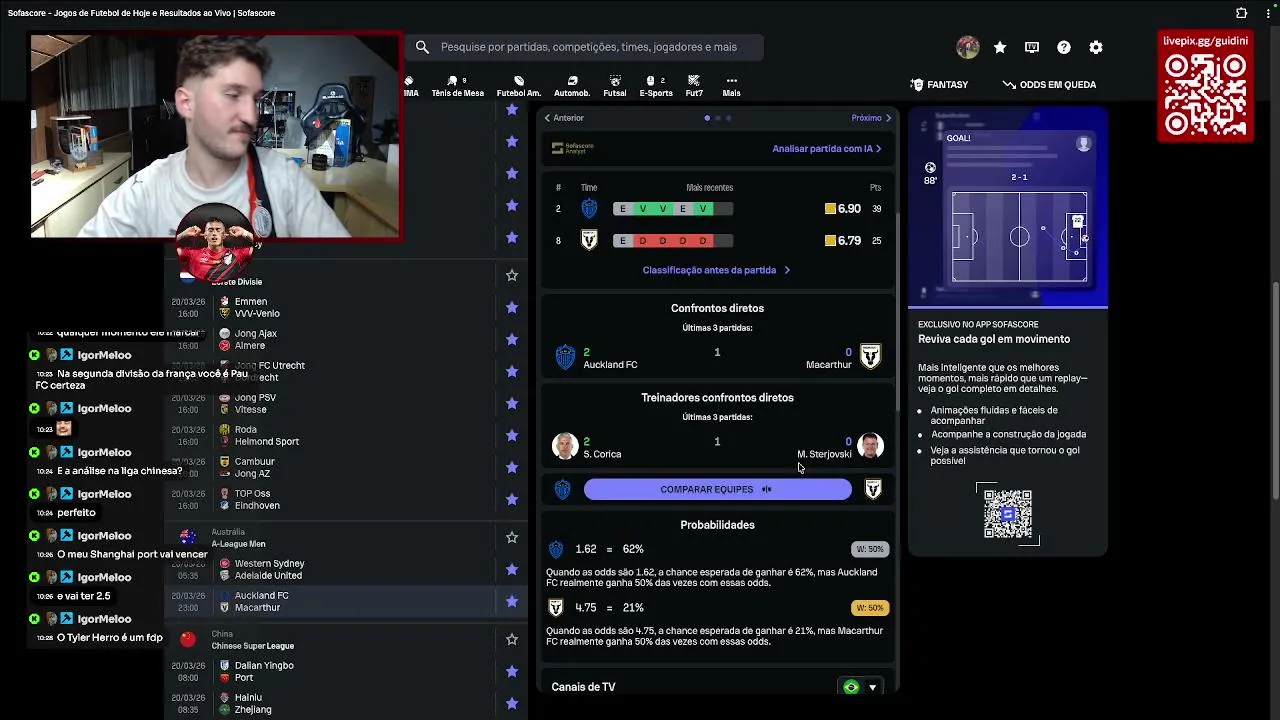1280x720 pixels.
Task: Click the yellow W: 50% badge for Macarthur
Action: (869, 608)
